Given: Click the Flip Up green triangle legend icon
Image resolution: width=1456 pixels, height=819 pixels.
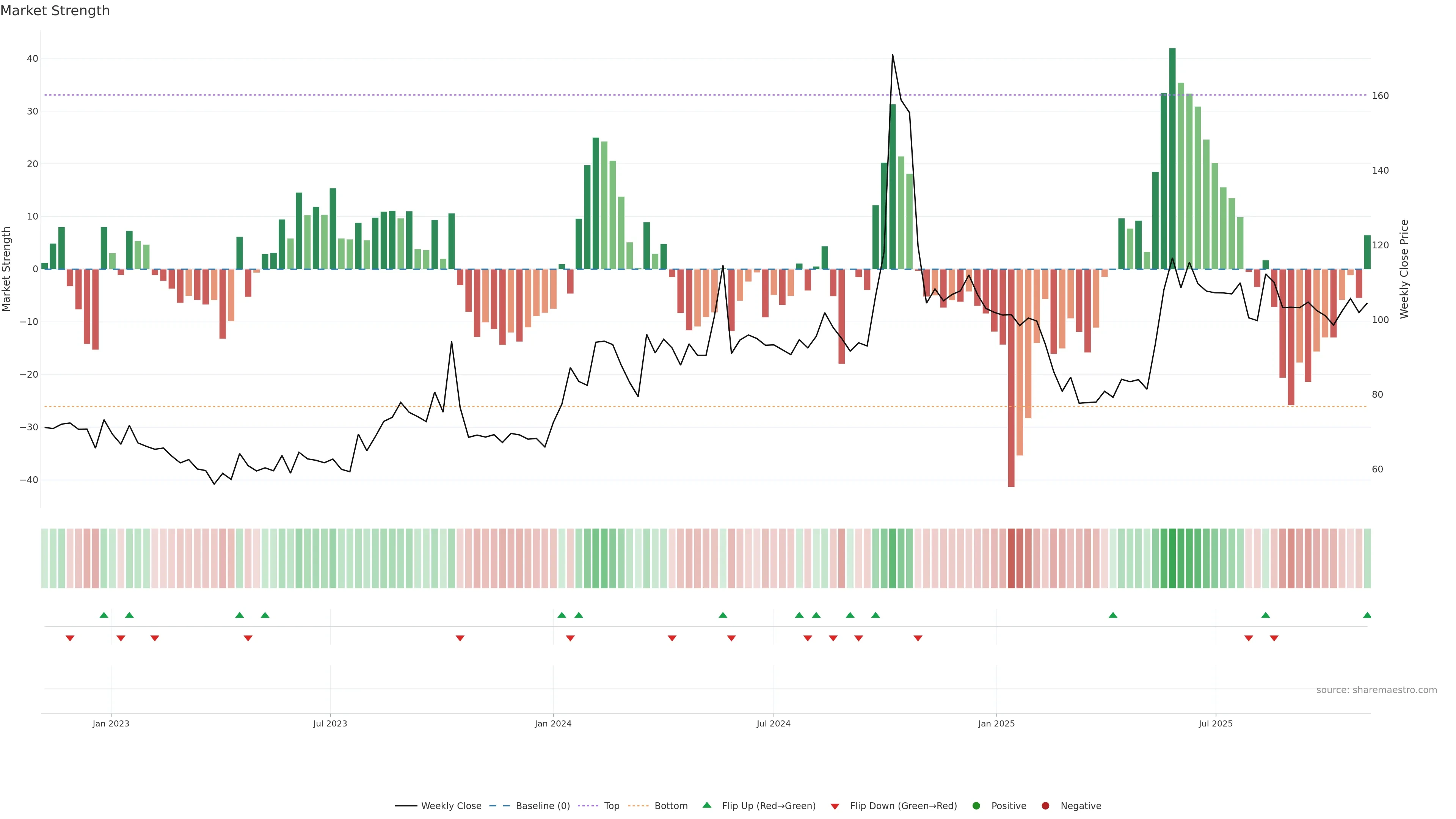Looking at the screenshot, I should coord(706,805).
